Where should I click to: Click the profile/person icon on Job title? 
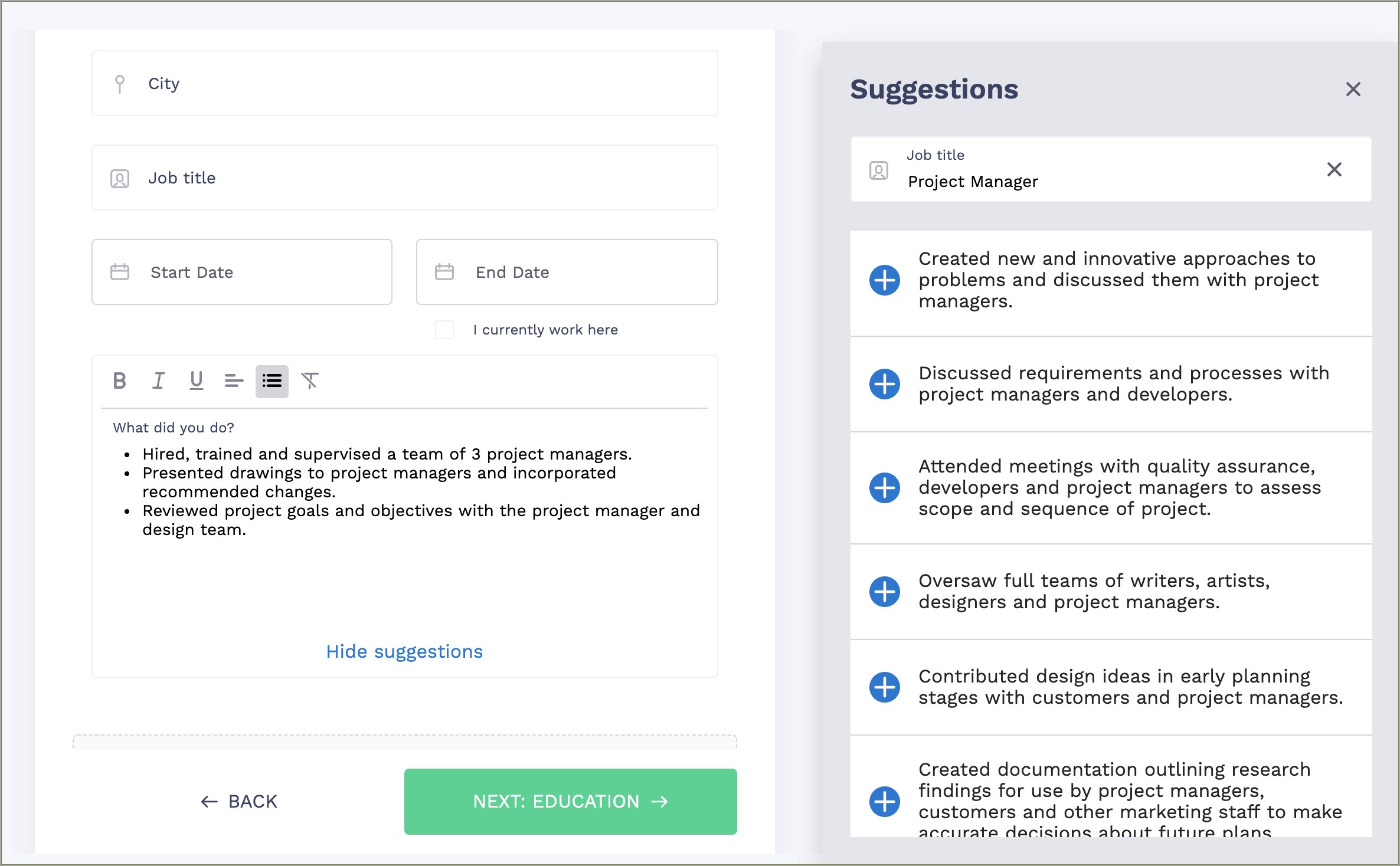(x=120, y=178)
